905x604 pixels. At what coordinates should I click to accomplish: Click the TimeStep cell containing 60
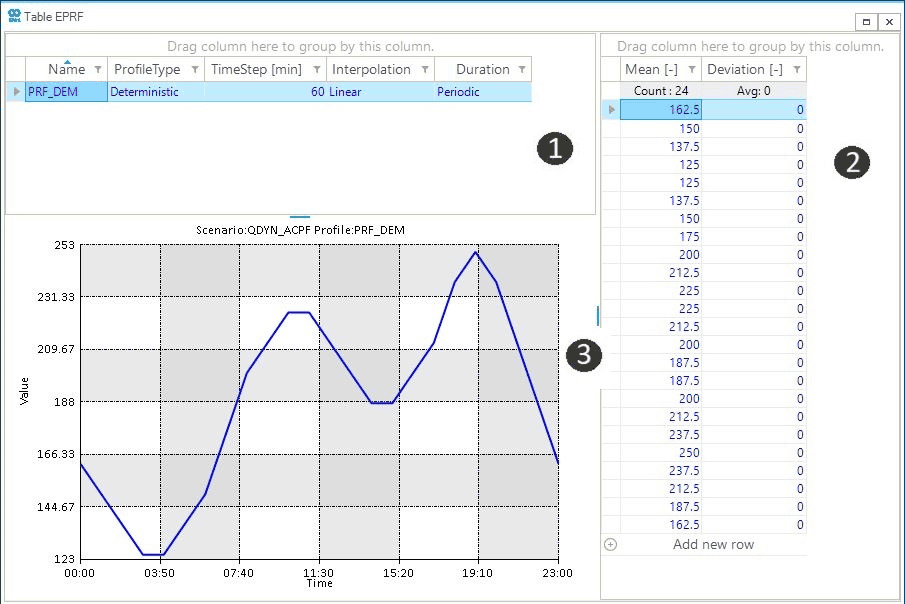[265, 92]
